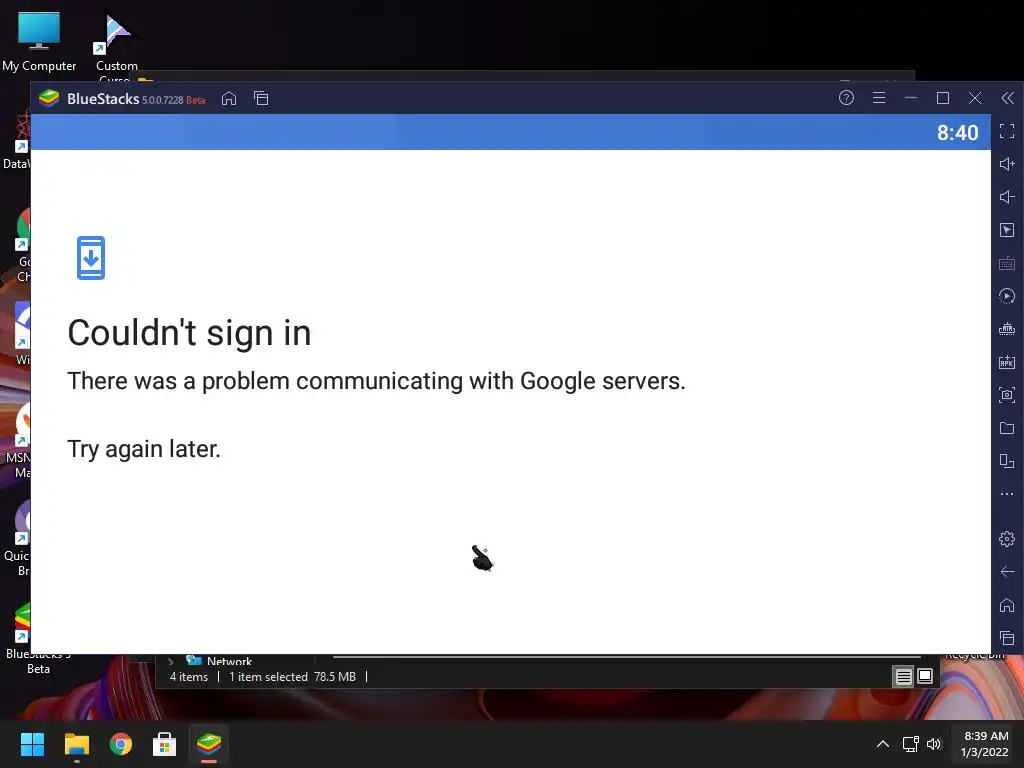Go to Android home in sidebar
Screen dimensions: 1024x768
1007,605
